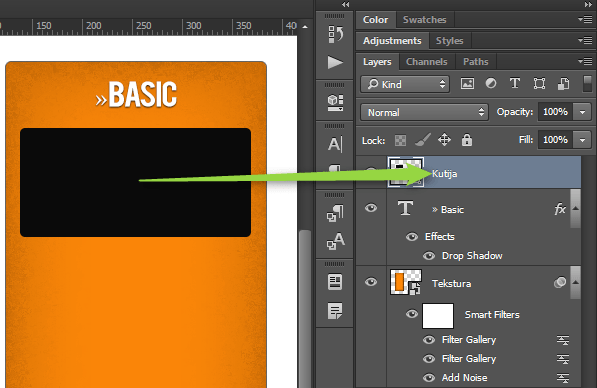Open blending options for first Filter Gallery
The image size is (597, 388).
(x=563, y=340)
